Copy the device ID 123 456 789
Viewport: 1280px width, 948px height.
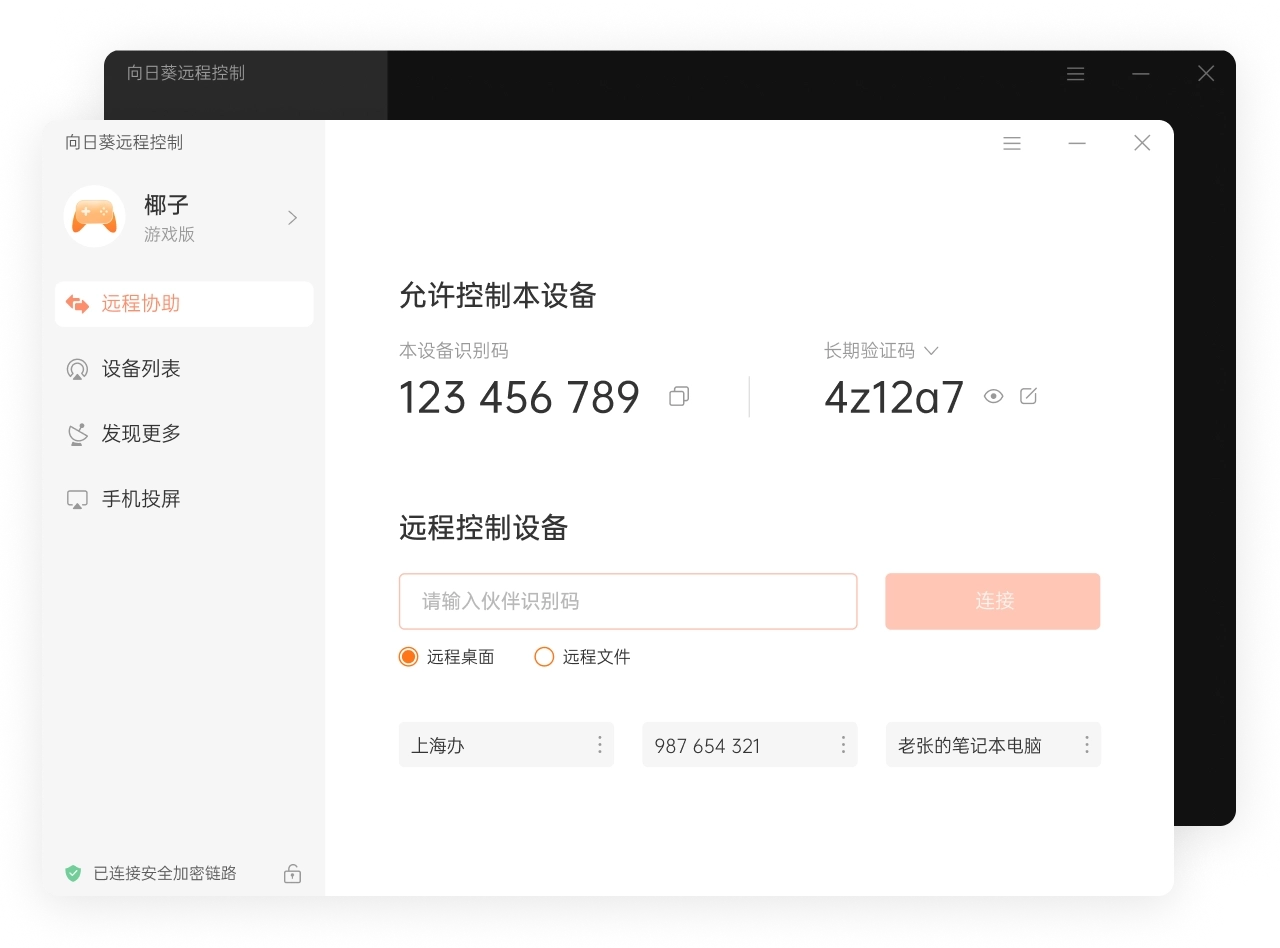tap(679, 397)
